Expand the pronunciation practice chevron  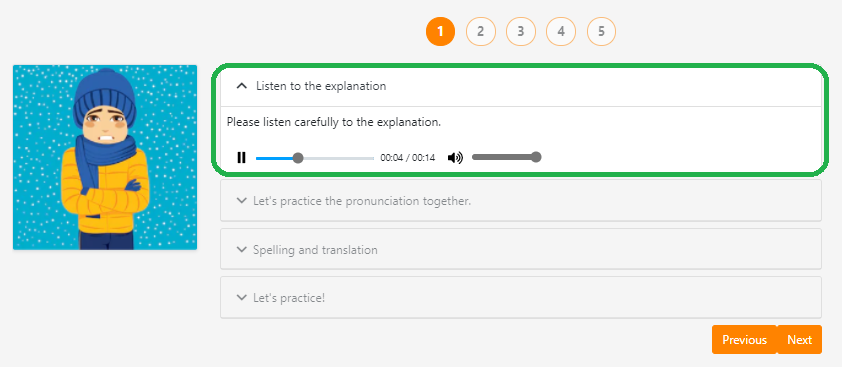click(241, 200)
